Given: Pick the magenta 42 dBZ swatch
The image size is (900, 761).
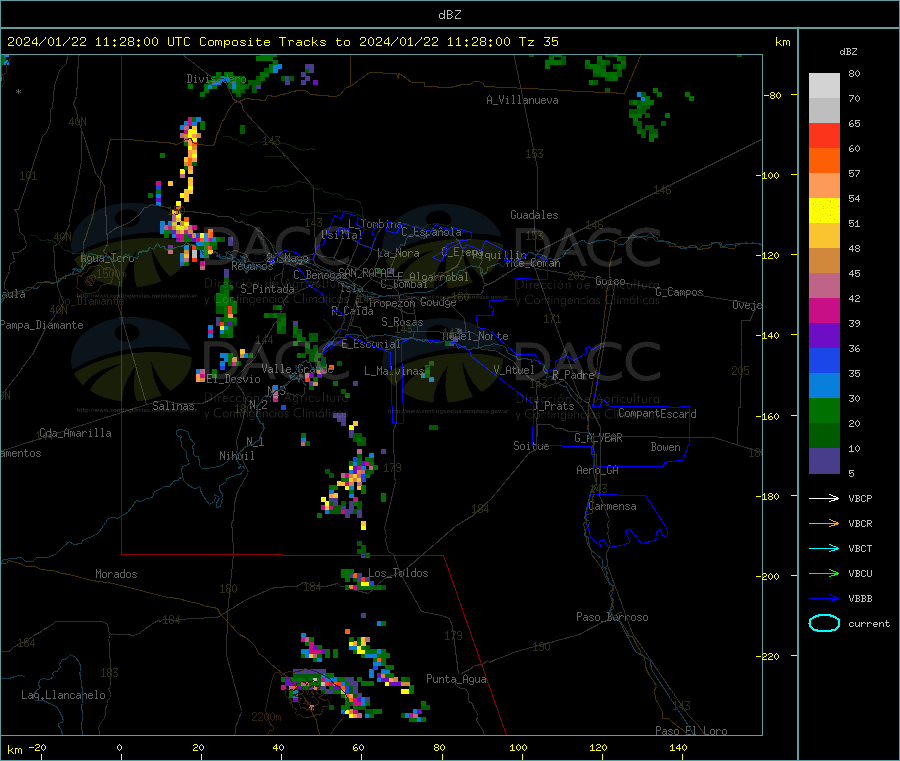Looking at the screenshot, I should pyautogui.click(x=824, y=311).
